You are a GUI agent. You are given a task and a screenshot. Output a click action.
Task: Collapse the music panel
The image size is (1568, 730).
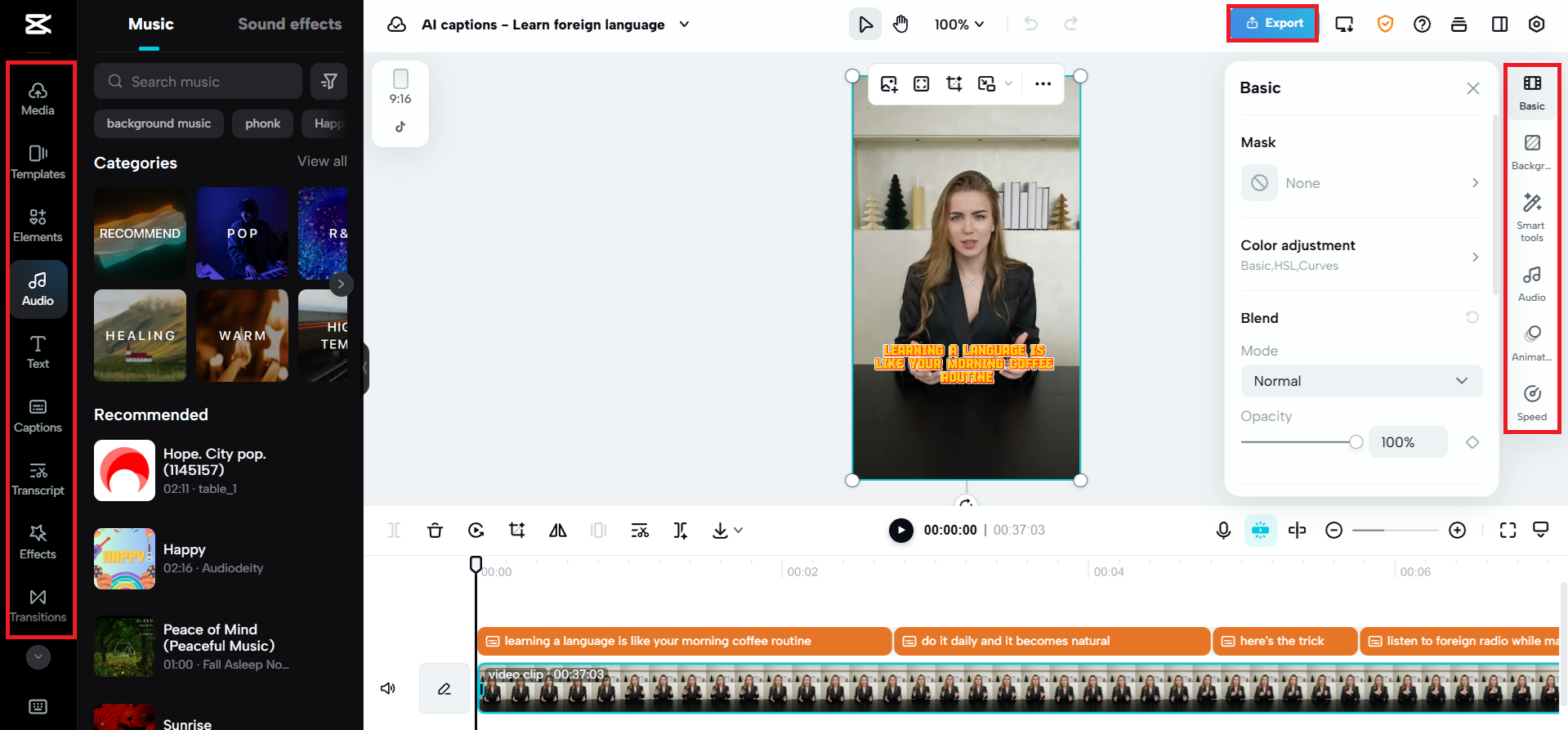(x=366, y=369)
